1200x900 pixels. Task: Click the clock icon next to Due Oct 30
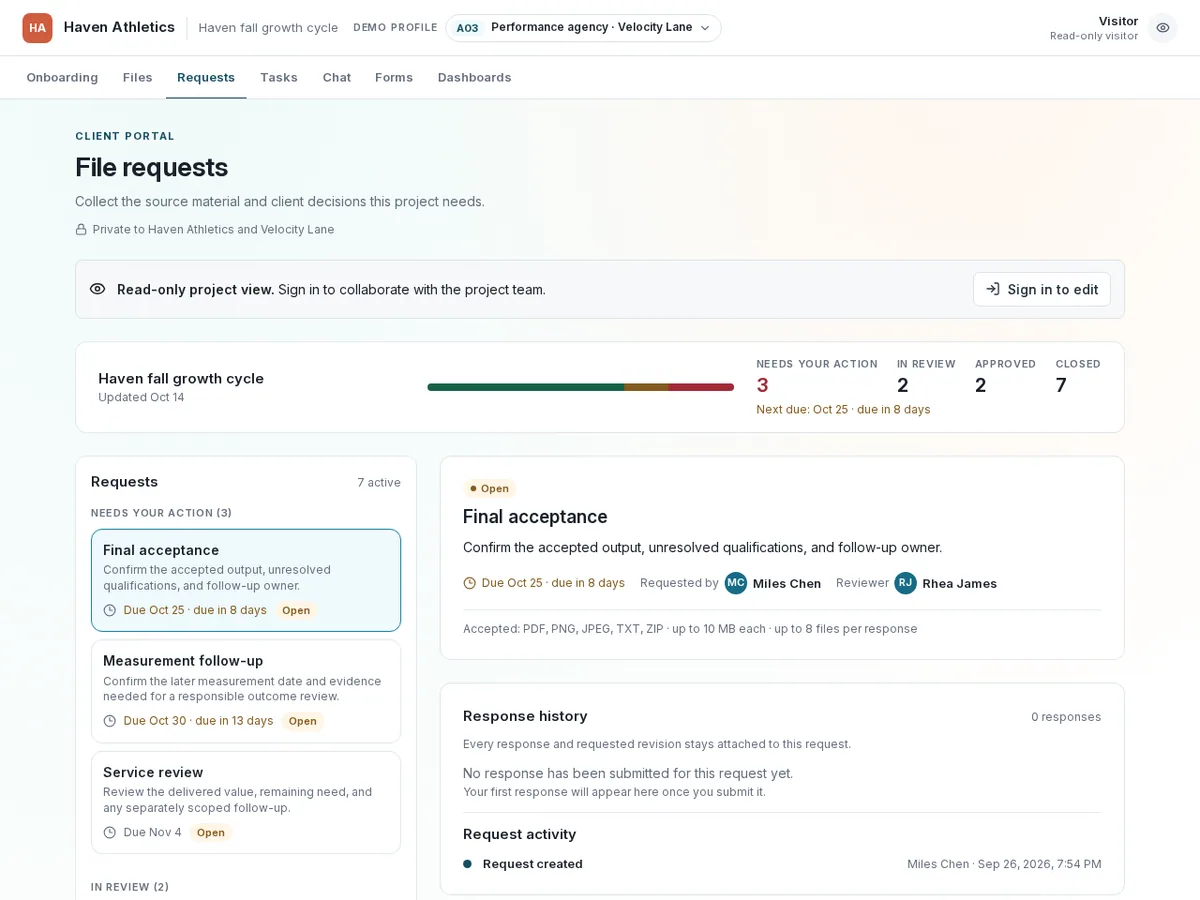(110, 721)
